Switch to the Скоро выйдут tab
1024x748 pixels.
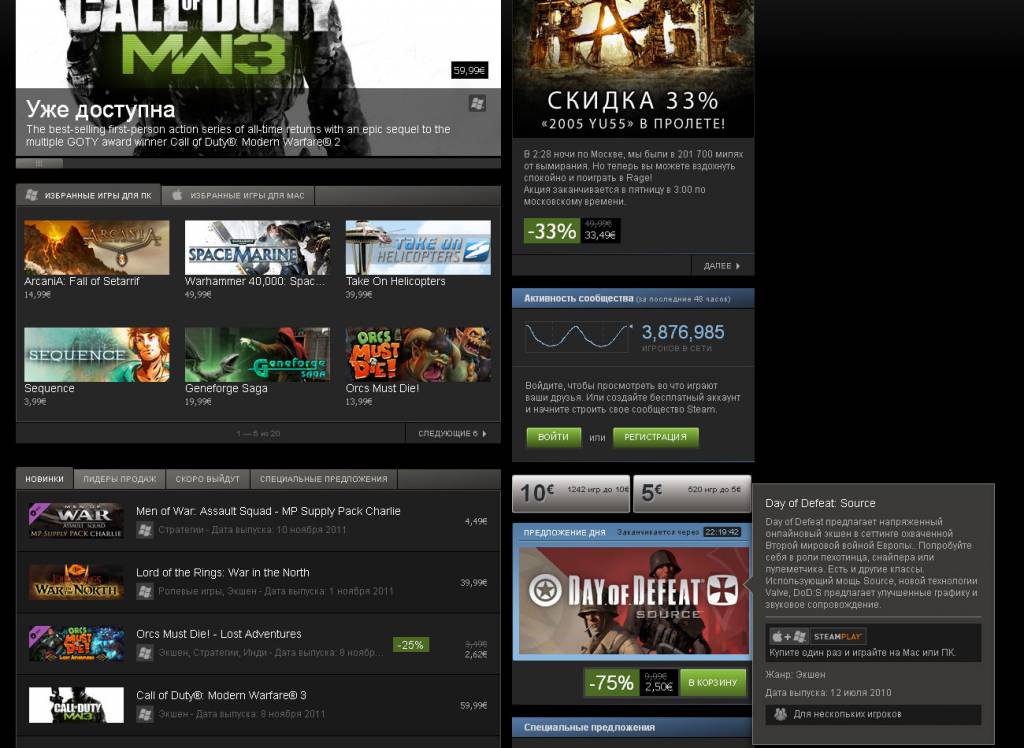pyautogui.click(x=206, y=479)
